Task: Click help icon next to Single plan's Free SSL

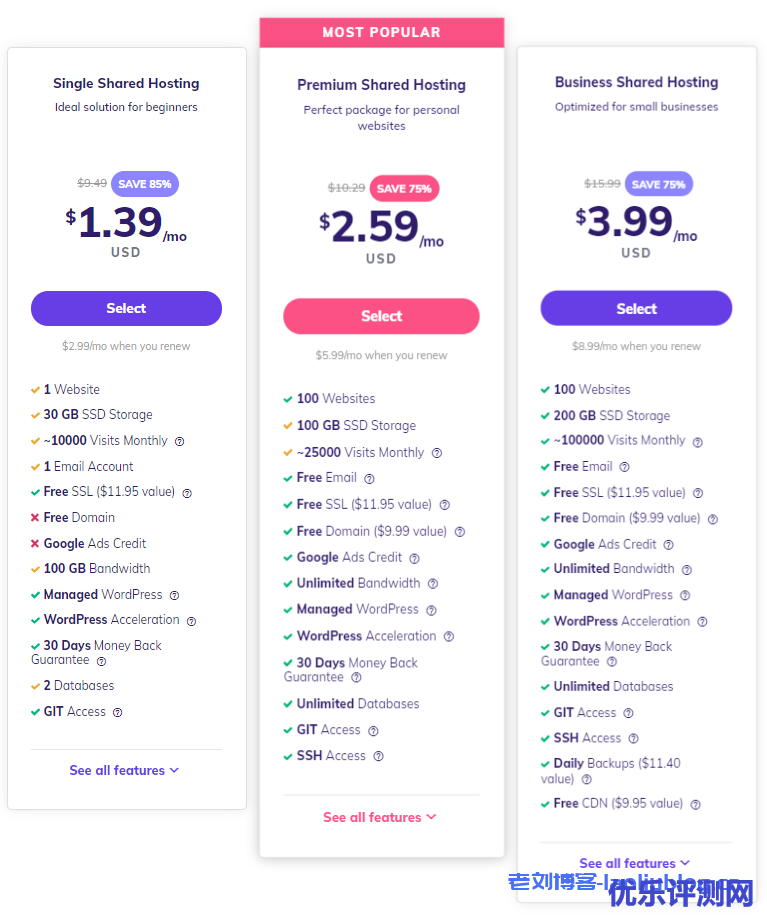Action: click(187, 493)
